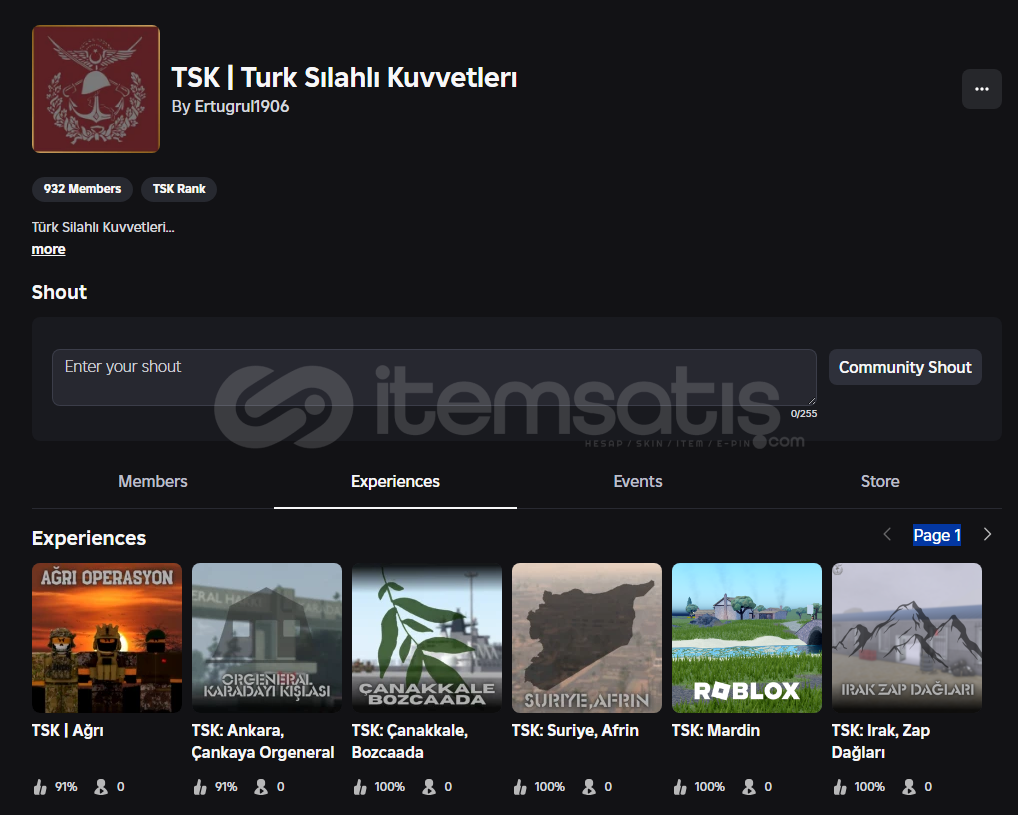Click TSK: Irak, Zap Dağları title
This screenshot has width=1018, height=815.
881,742
